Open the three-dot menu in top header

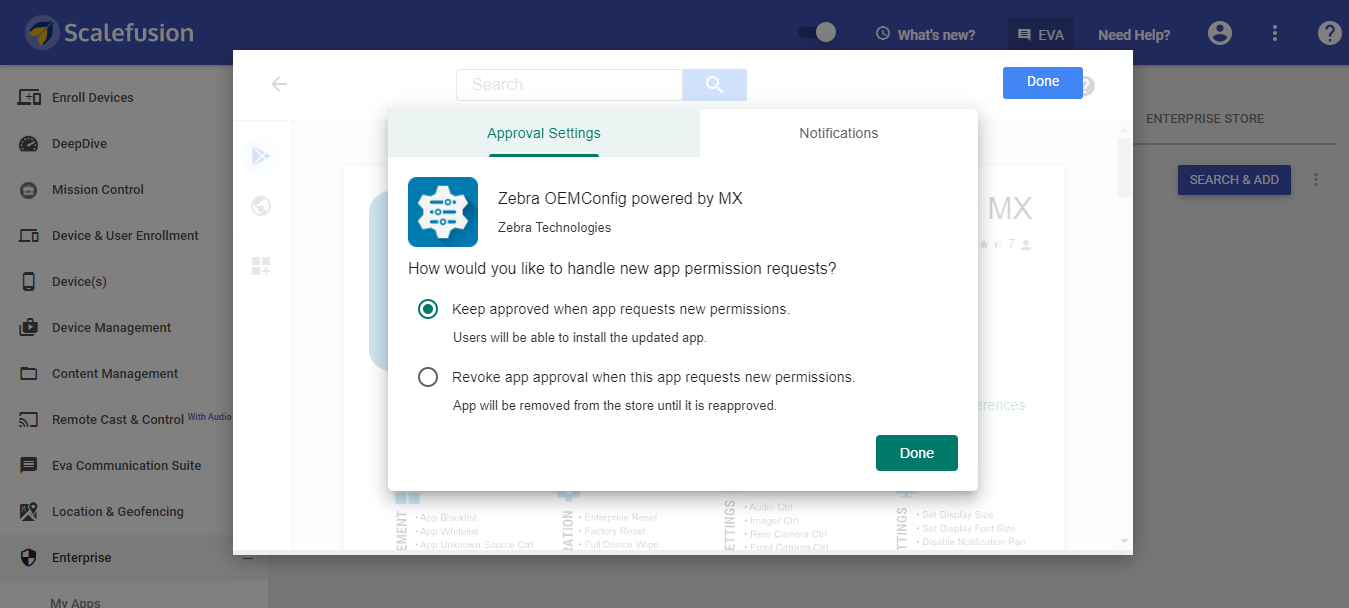pos(1275,33)
